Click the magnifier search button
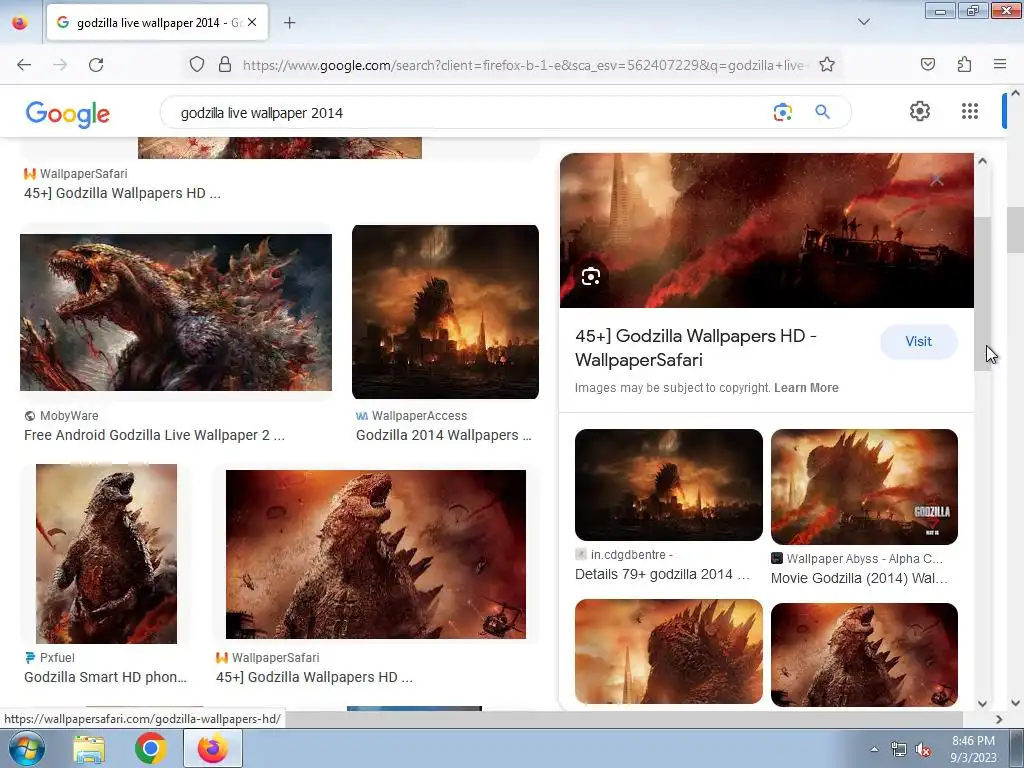Viewport: 1024px width, 768px height. pos(822,112)
